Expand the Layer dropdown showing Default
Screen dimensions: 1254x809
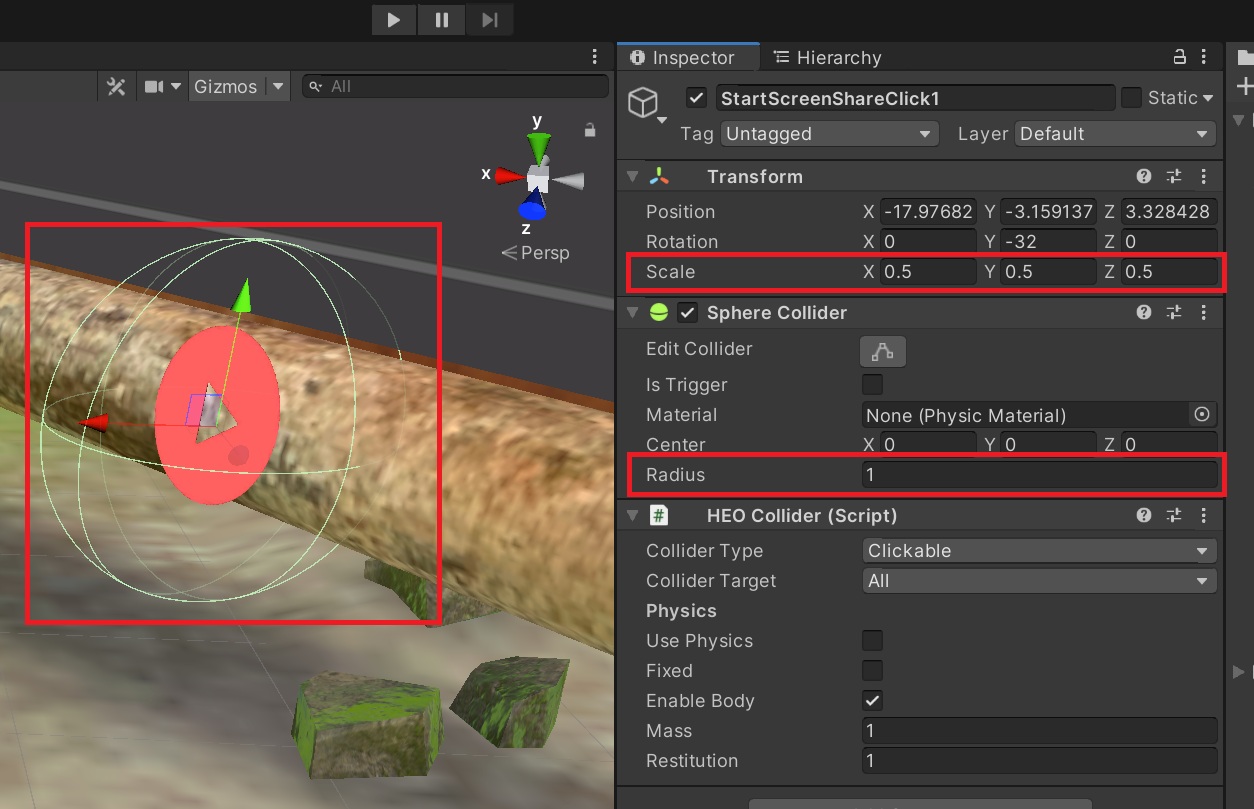tap(1115, 134)
